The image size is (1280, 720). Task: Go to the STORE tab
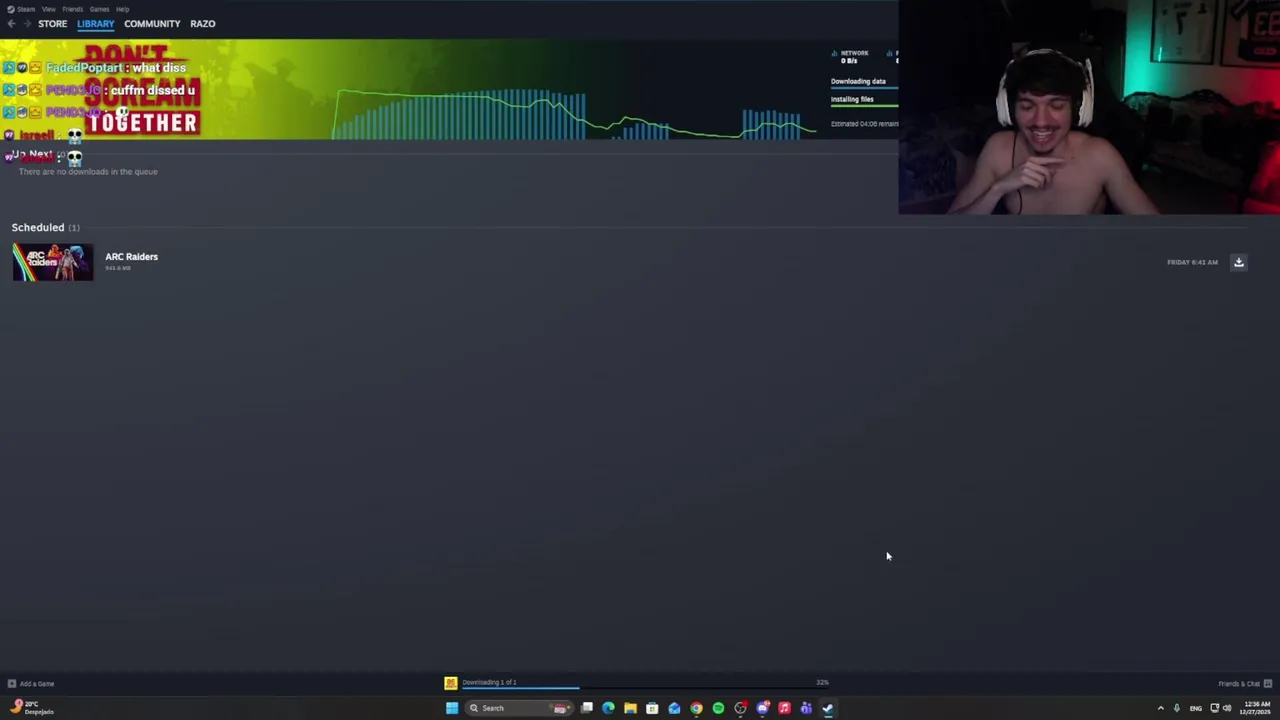52,23
